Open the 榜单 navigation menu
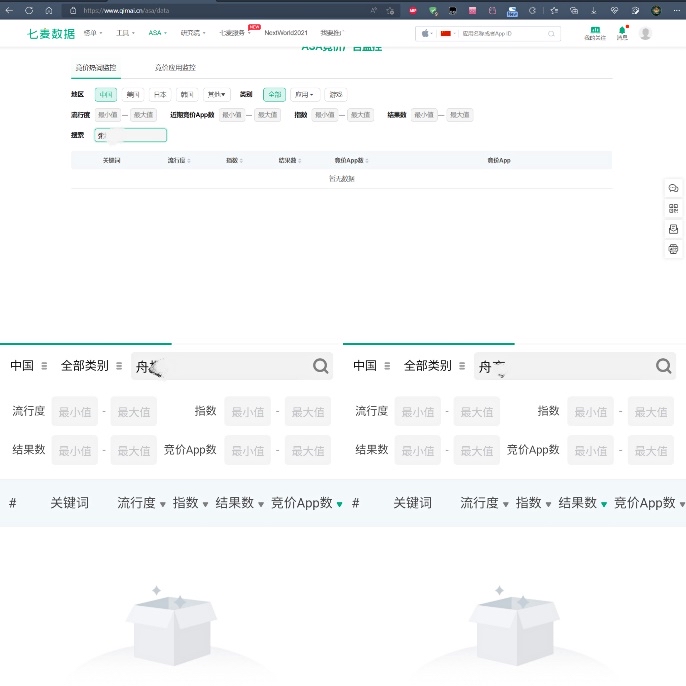Viewport: 686px width, 686px height. point(93,33)
